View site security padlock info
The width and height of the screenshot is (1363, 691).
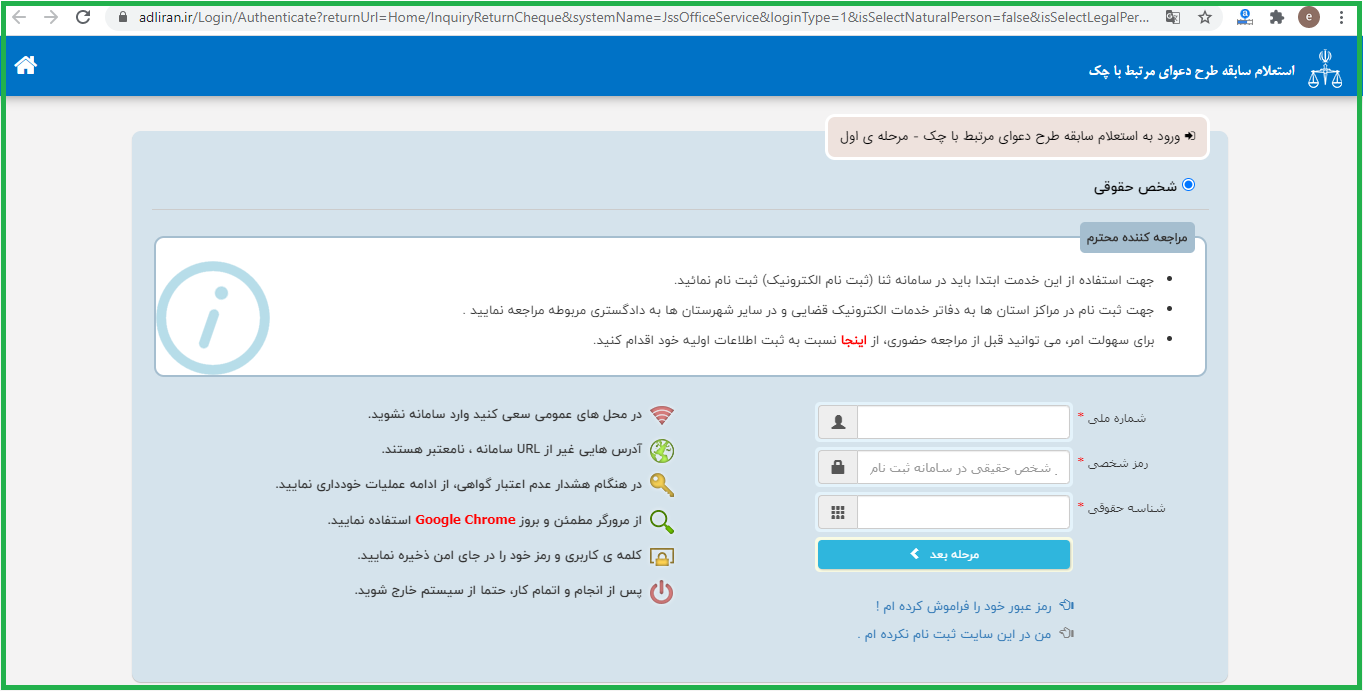(123, 17)
